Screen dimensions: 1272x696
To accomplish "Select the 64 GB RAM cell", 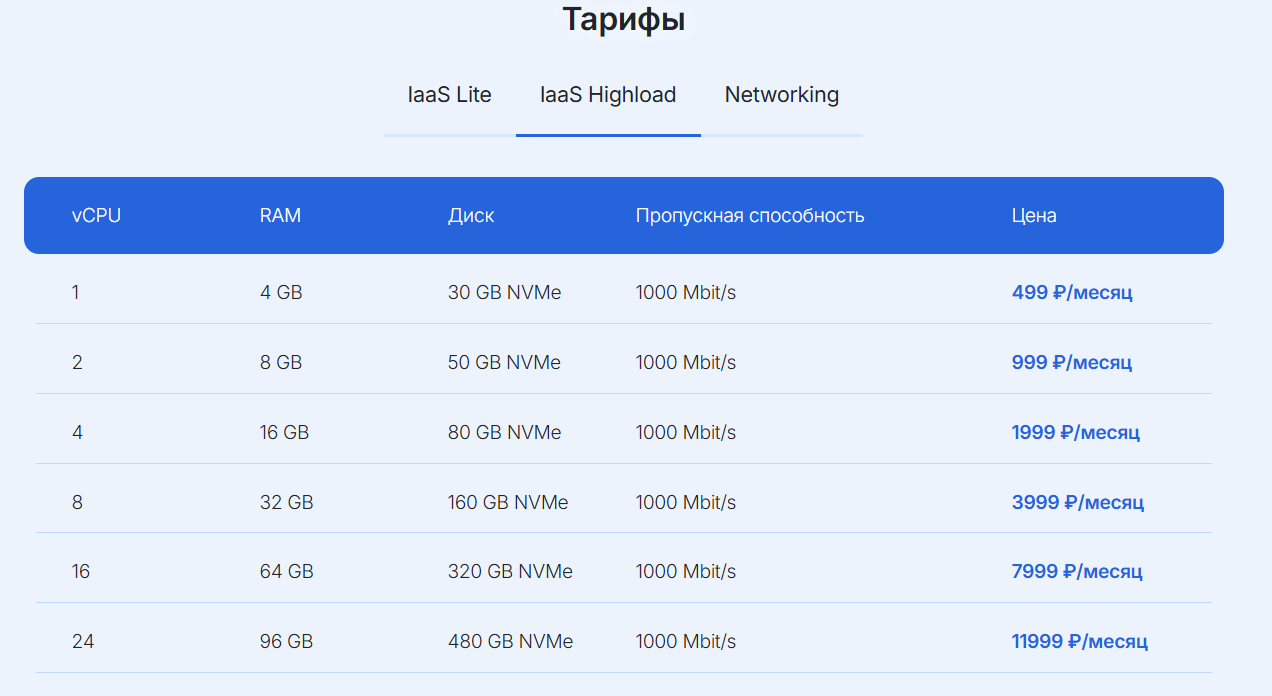I will coord(286,572).
